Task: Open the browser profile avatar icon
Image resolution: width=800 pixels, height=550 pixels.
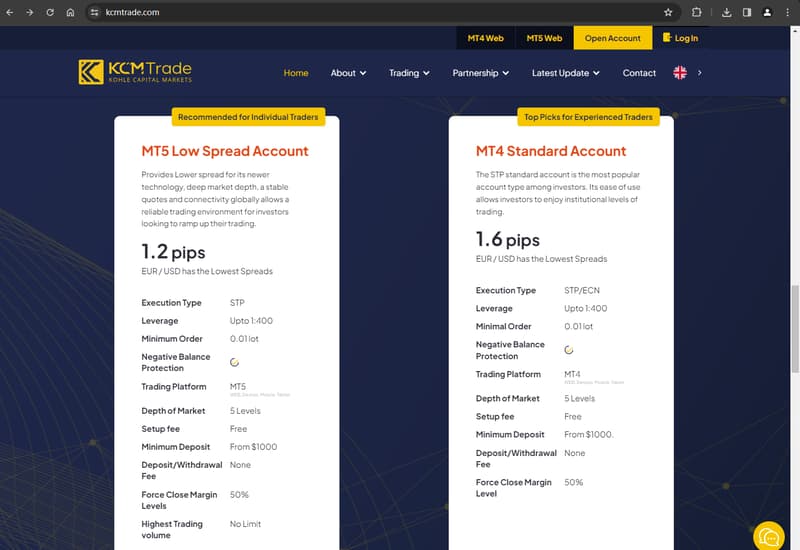Action: 767,12
